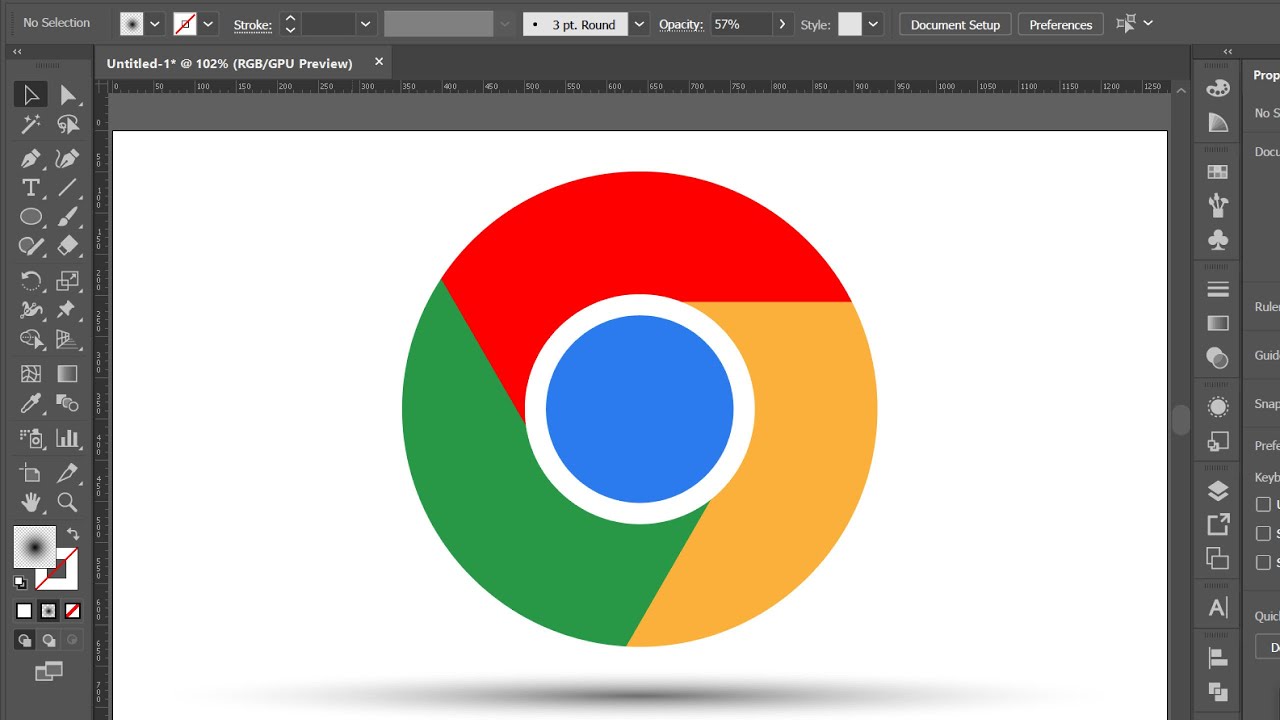Open the stroke color dropdown arrow
The width and height of the screenshot is (1280, 720).
pos(209,24)
